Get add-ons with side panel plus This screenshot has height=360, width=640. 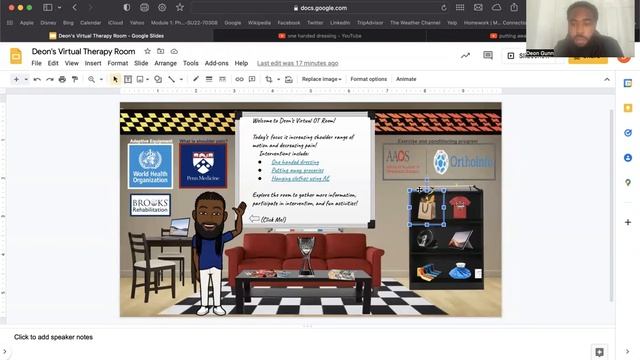click(x=628, y=222)
